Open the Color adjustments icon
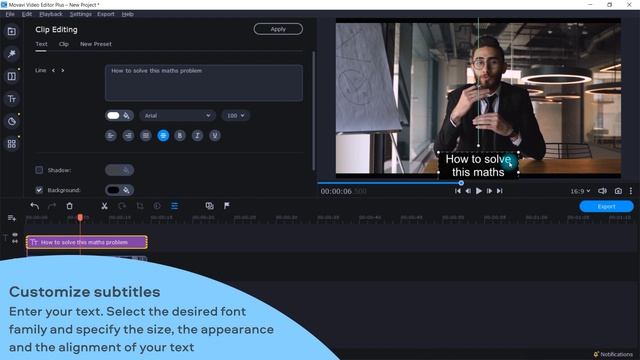 (157, 206)
